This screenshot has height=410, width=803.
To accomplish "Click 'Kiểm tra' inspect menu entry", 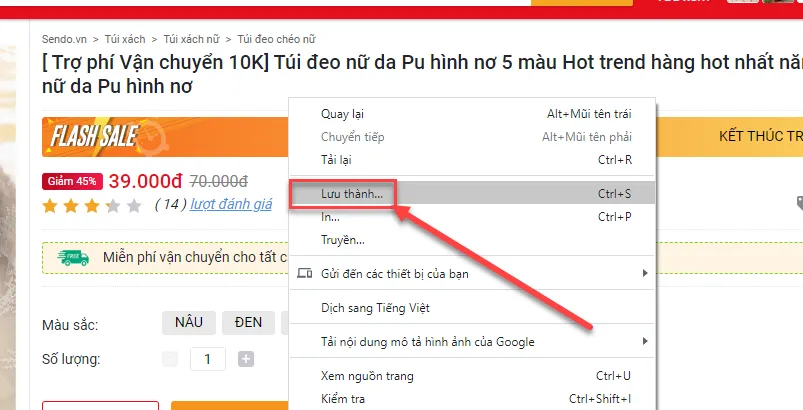I will 472,399.
